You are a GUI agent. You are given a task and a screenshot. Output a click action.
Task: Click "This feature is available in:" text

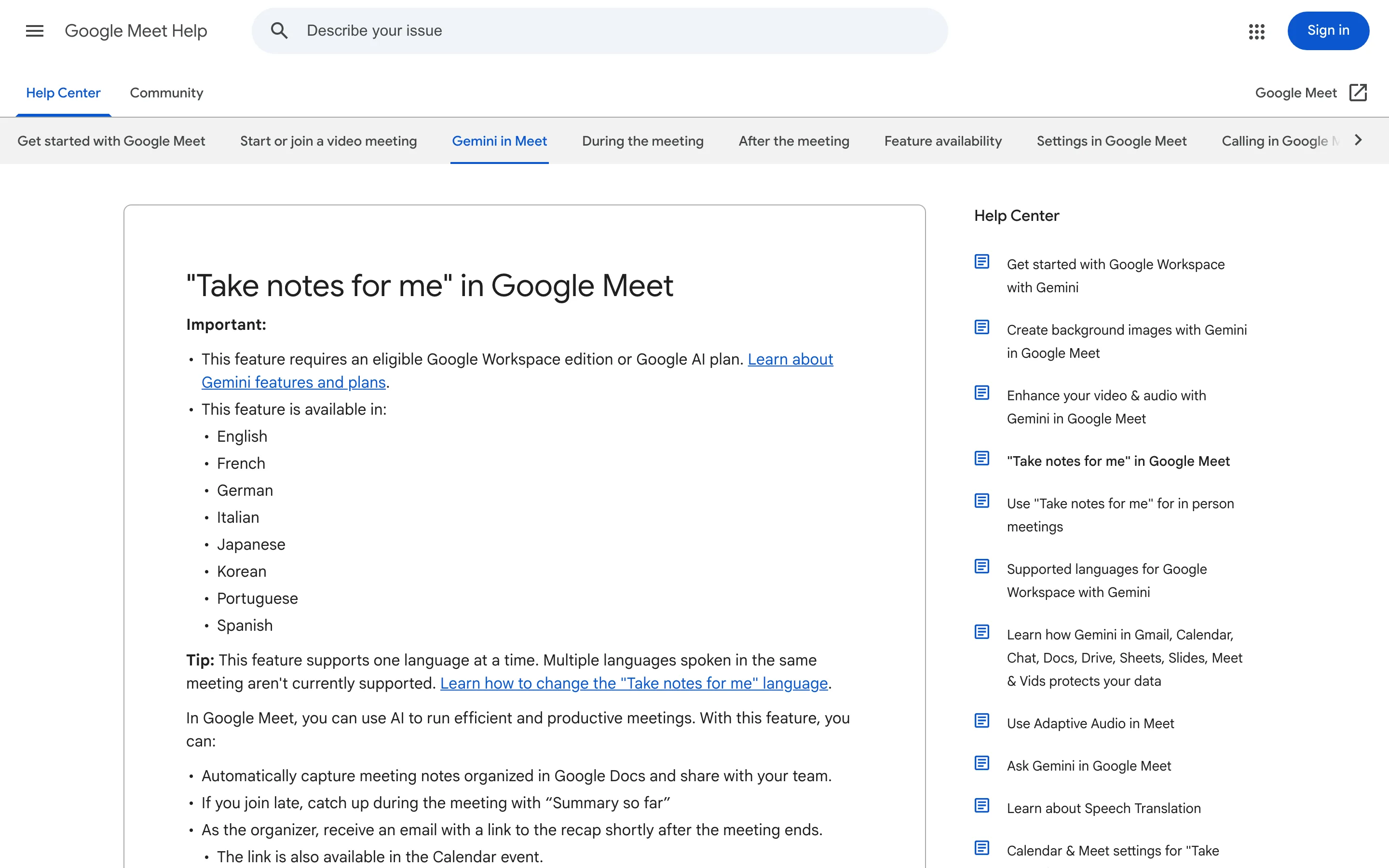click(x=294, y=409)
